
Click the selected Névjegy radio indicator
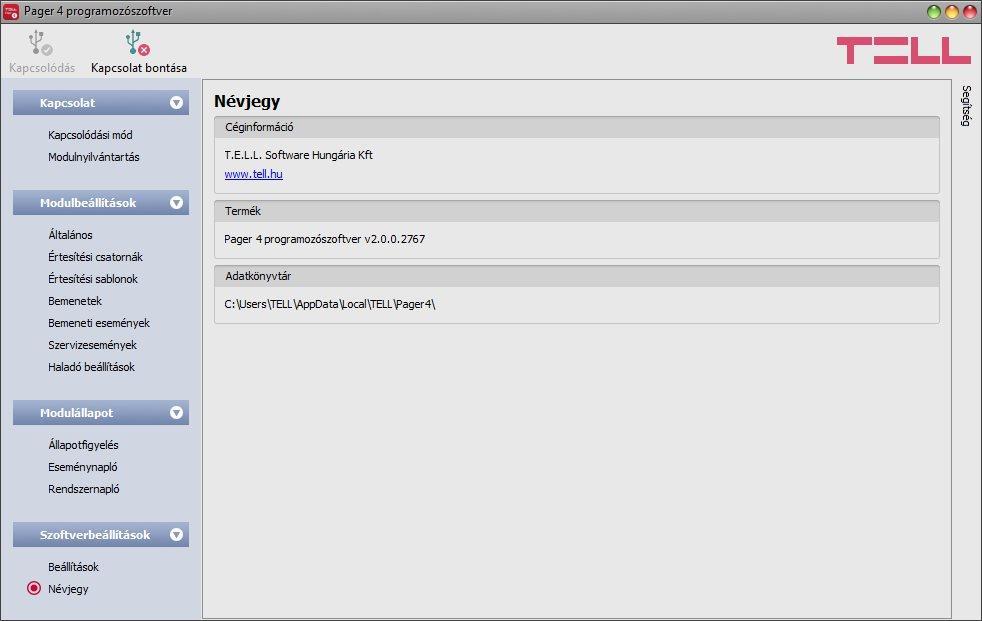pos(34,588)
